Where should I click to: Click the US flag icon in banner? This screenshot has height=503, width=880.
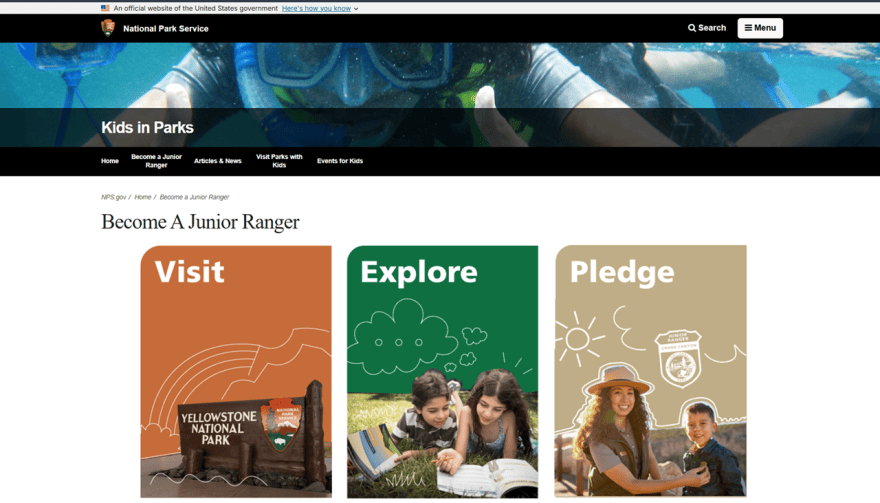click(105, 8)
